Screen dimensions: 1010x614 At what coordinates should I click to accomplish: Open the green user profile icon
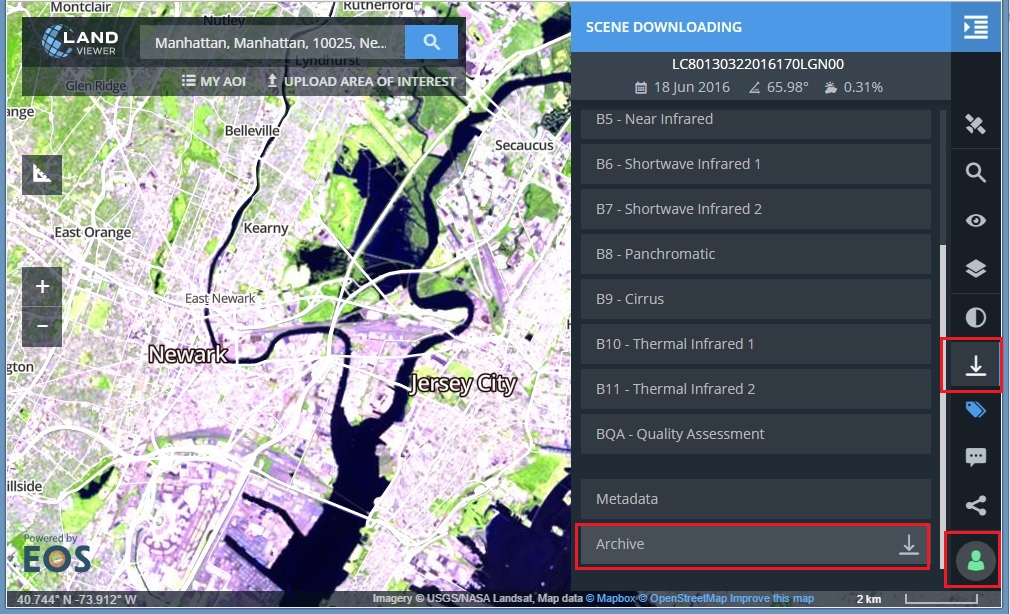click(x=975, y=561)
